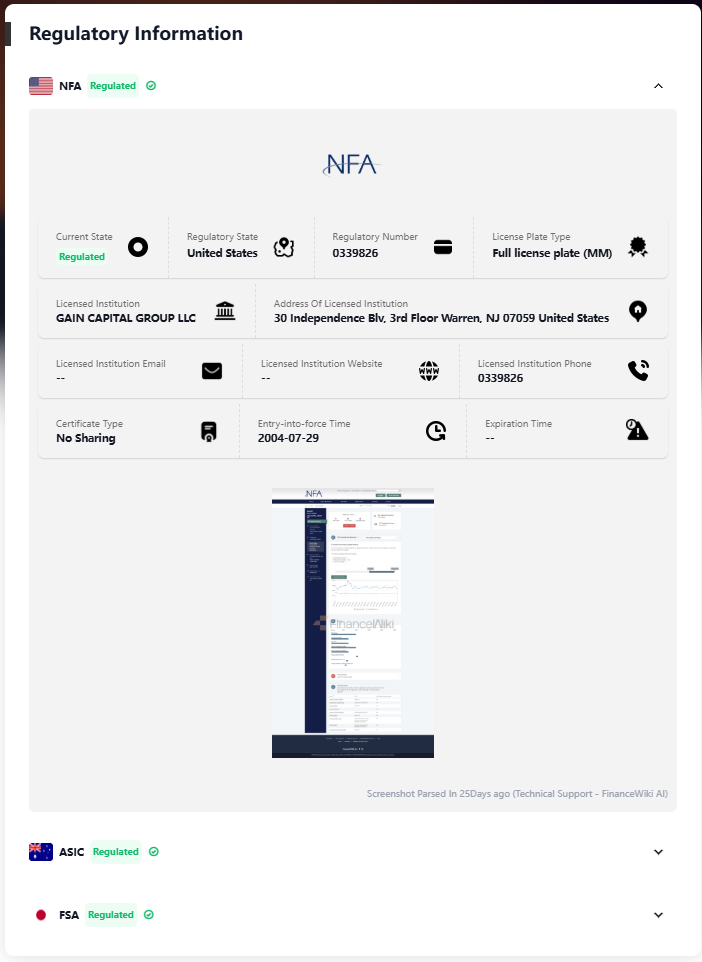Image resolution: width=702 pixels, height=962 pixels.
Task: Click the GAIN CAPITAL GROUP LLC text
Action: [126, 318]
